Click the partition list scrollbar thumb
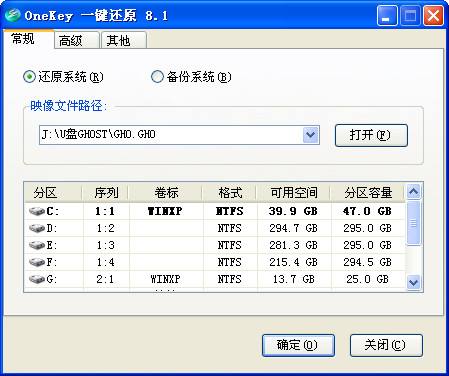Image resolution: width=449 pixels, height=376 pixels. coord(413,223)
